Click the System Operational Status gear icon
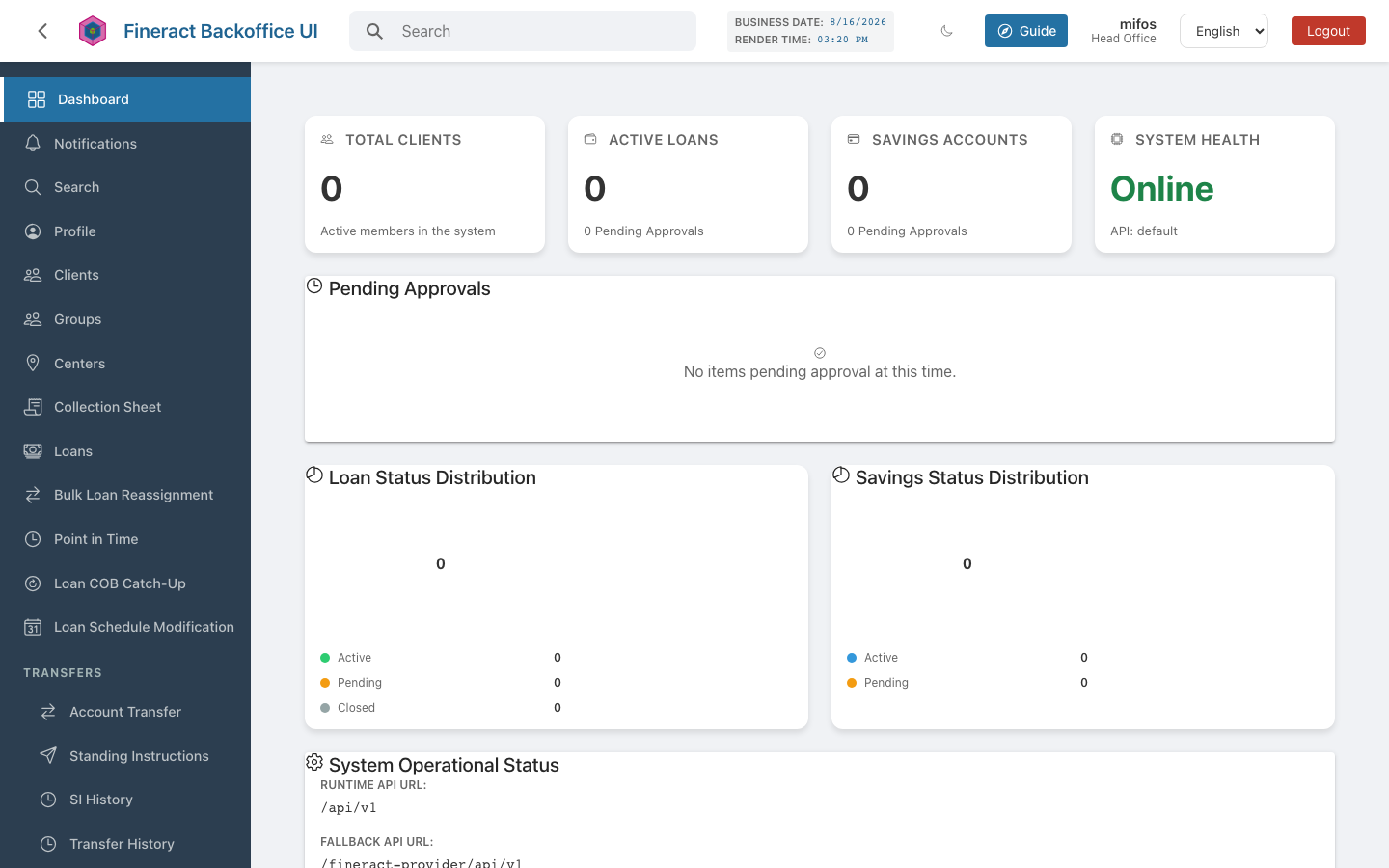Image resolution: width=1389 pixels, height=868 pixels. coord(314,763)
